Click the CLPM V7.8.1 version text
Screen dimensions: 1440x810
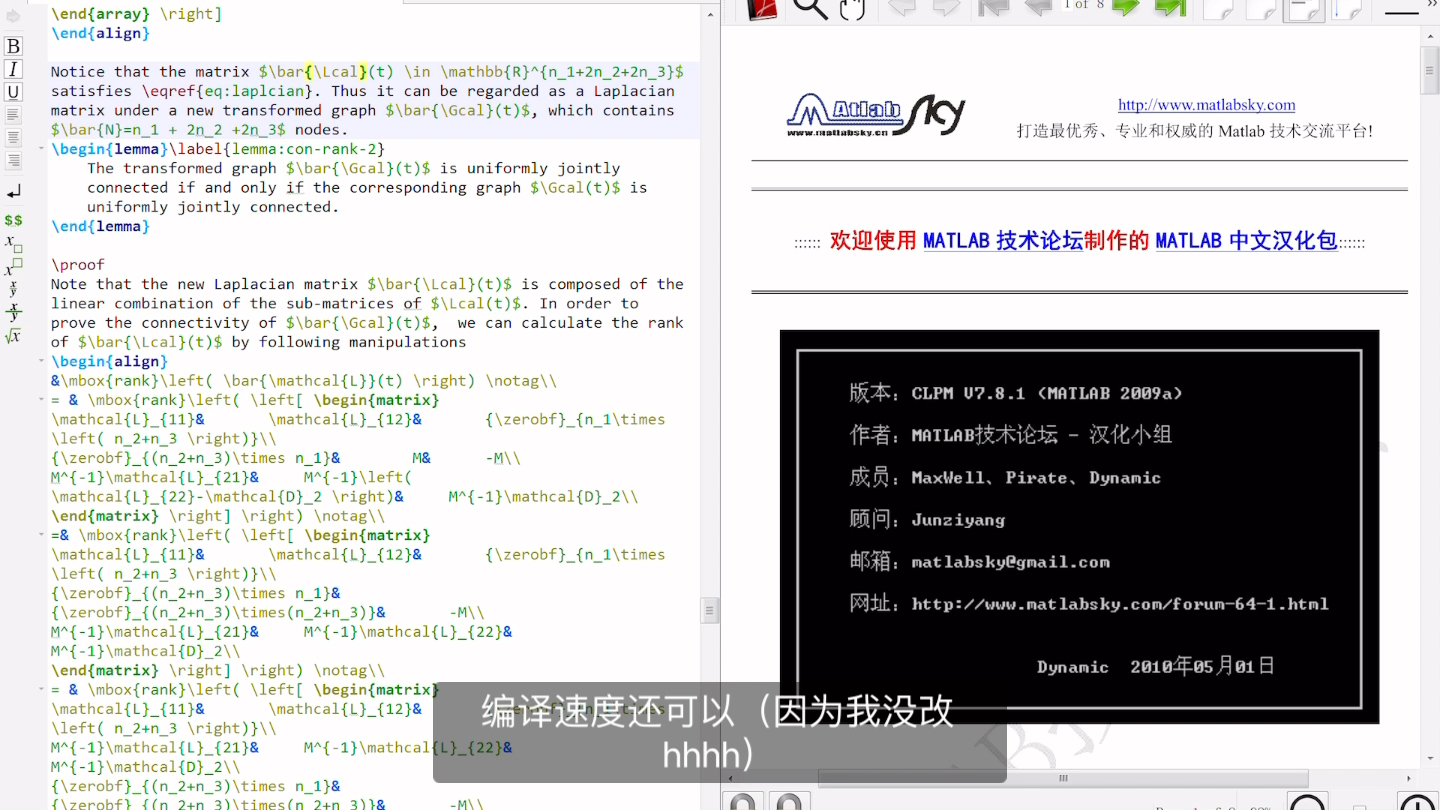click(x=1046, y=393)
